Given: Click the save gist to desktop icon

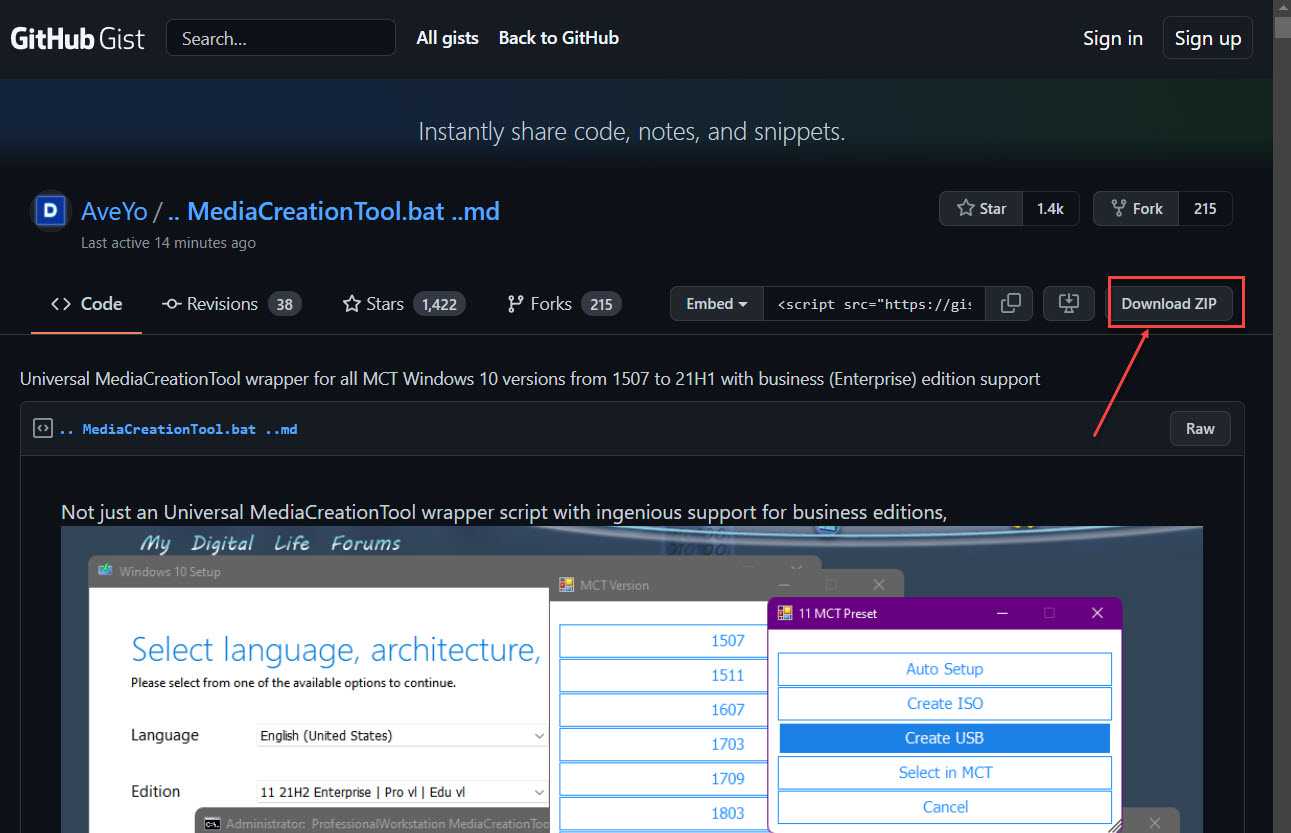Looking at the screenshot, I should coord(1068,304).
